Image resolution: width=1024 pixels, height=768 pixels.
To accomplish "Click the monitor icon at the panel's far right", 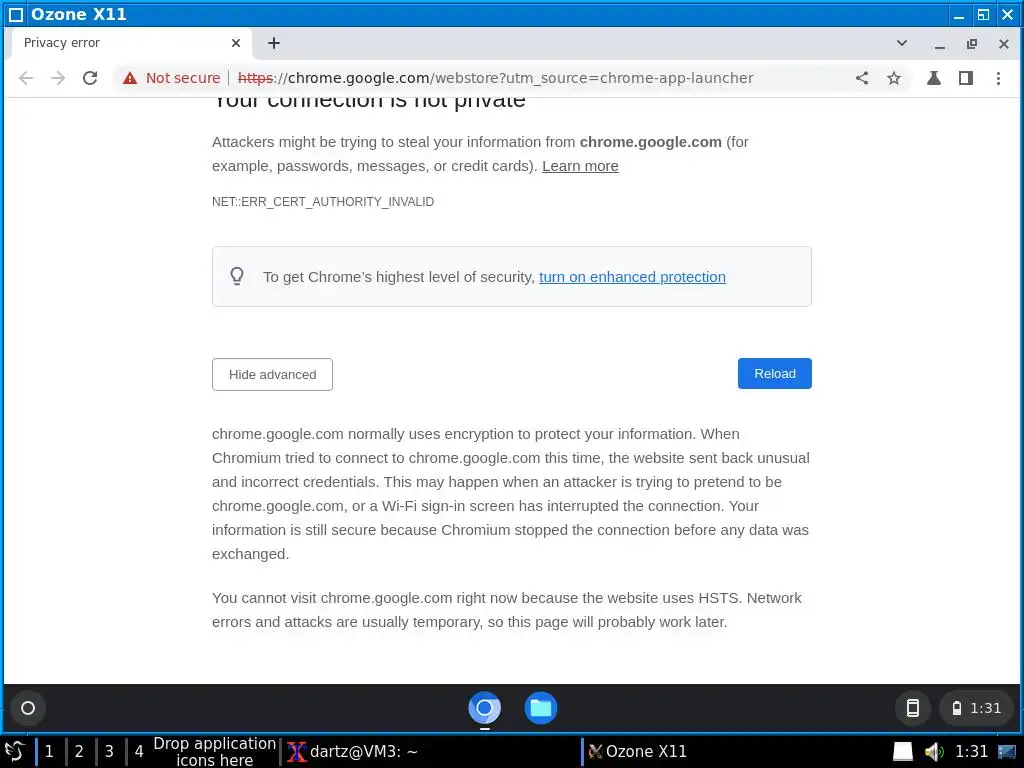I will point(1007,752).
